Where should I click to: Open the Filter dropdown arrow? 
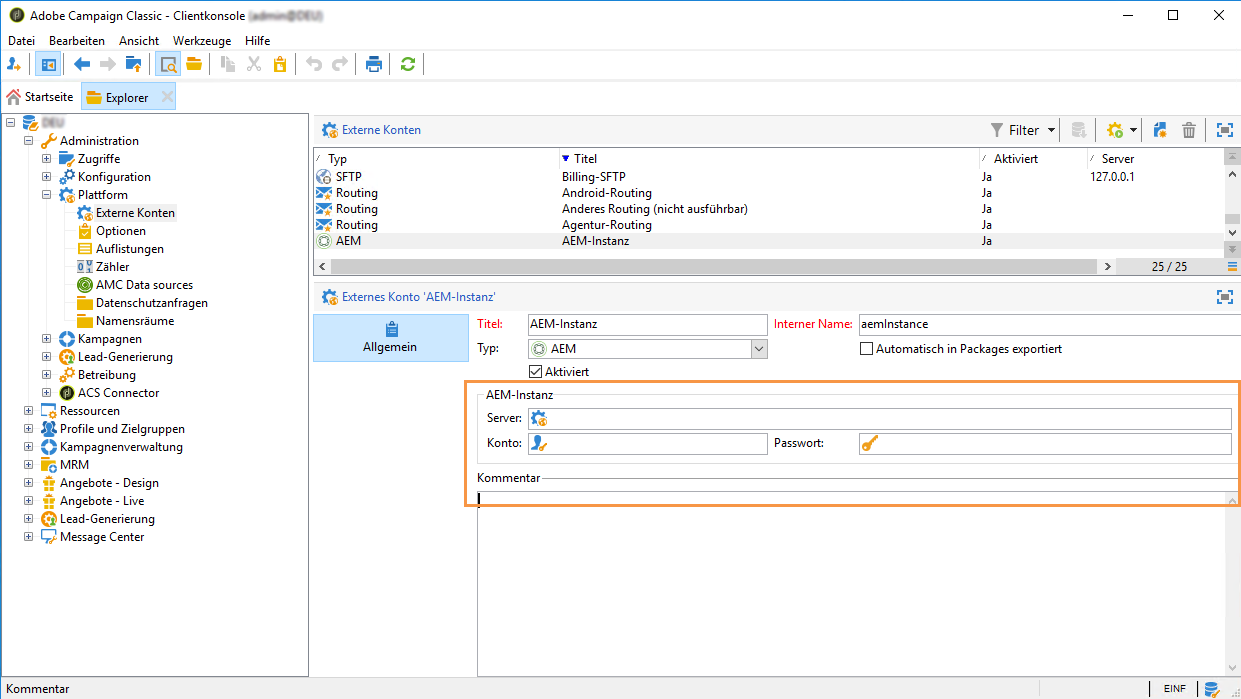[1051, 130]
